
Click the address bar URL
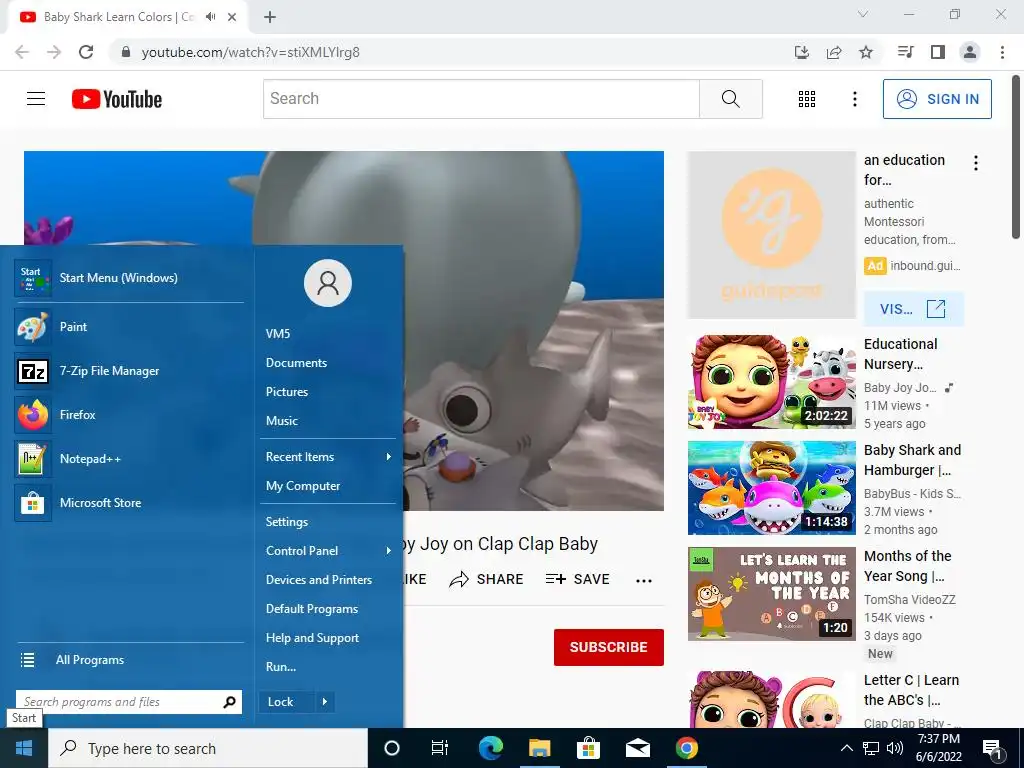pyautogui.click(x=251, y=52)
